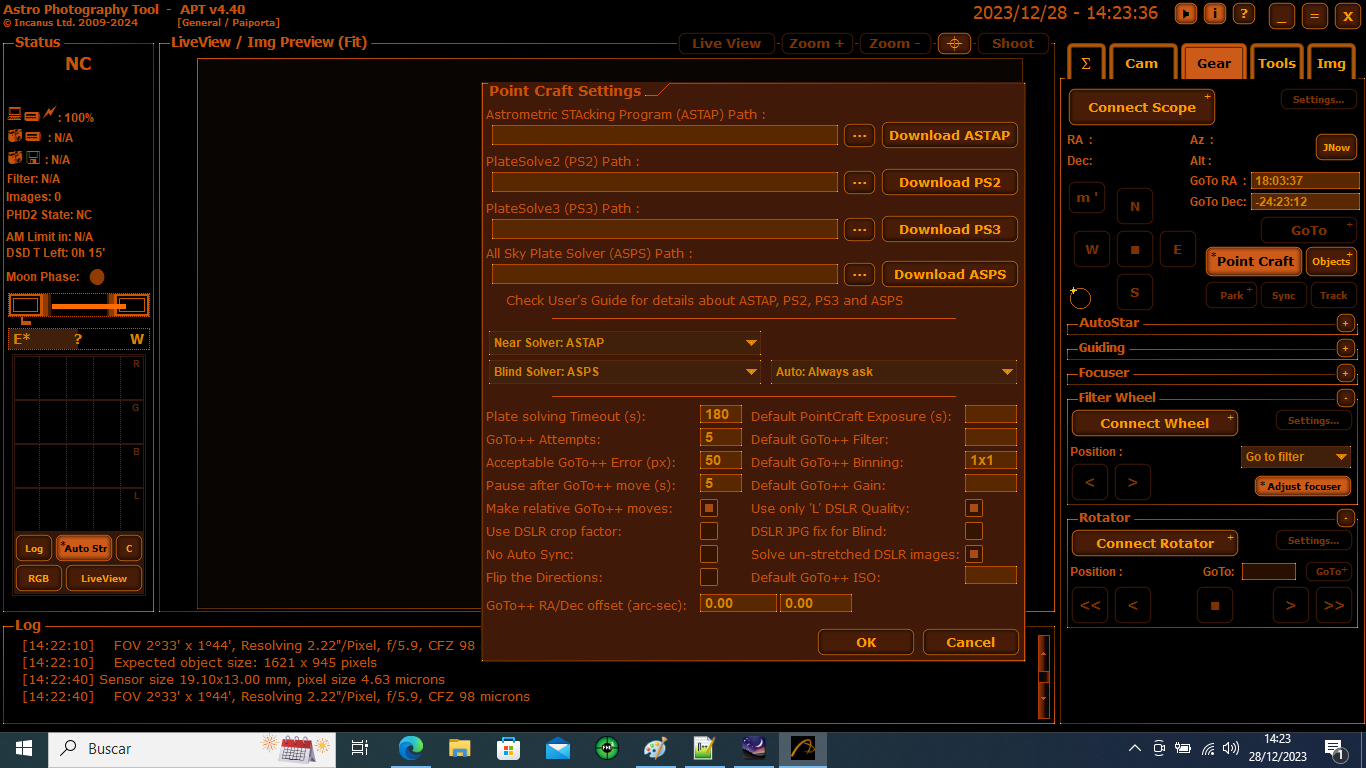The width and height of the screenshot is (1366, 768).
Task: Enable DSLR JPG fix for Blind checkbox
Action: pos(974,531)
